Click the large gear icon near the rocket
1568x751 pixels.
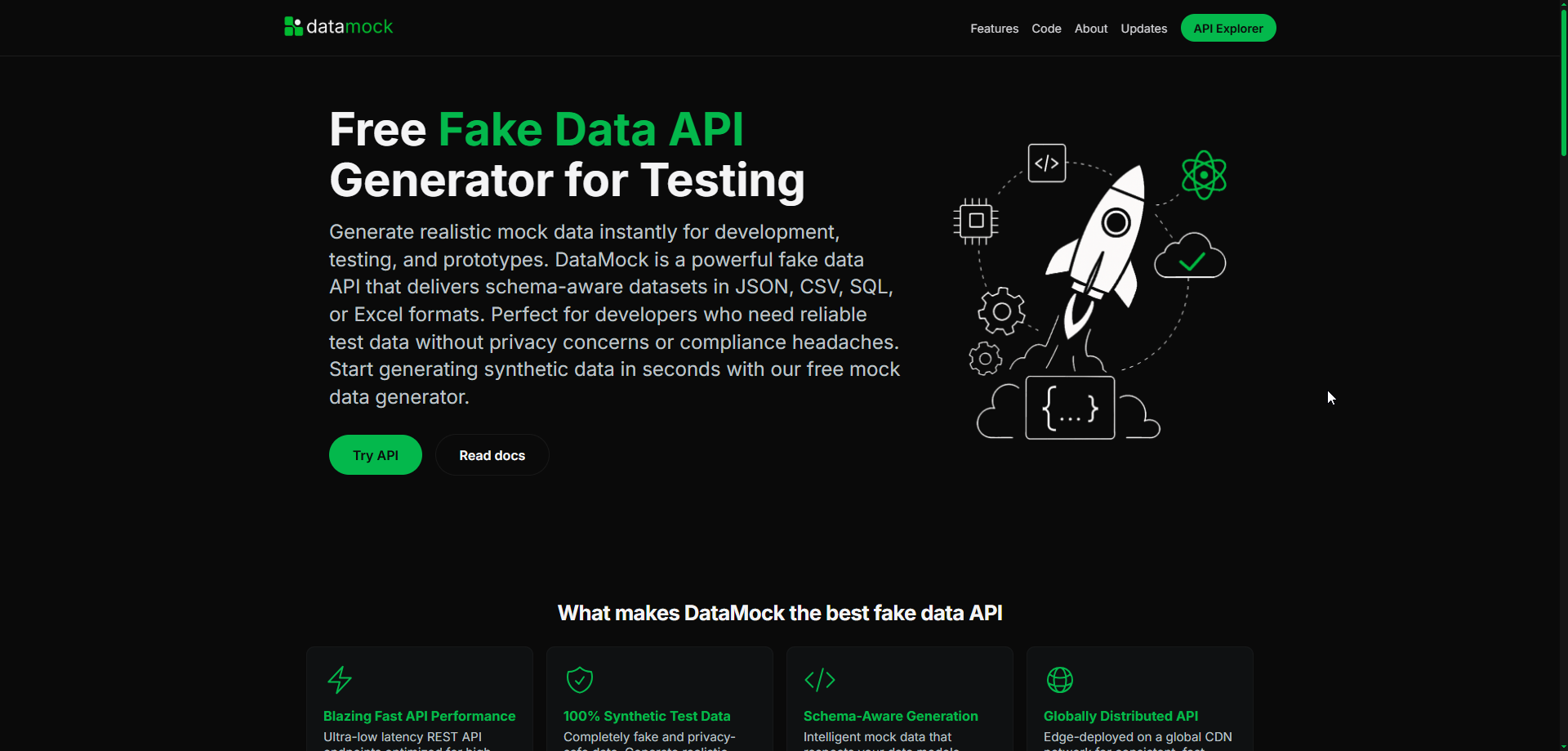1002,311
